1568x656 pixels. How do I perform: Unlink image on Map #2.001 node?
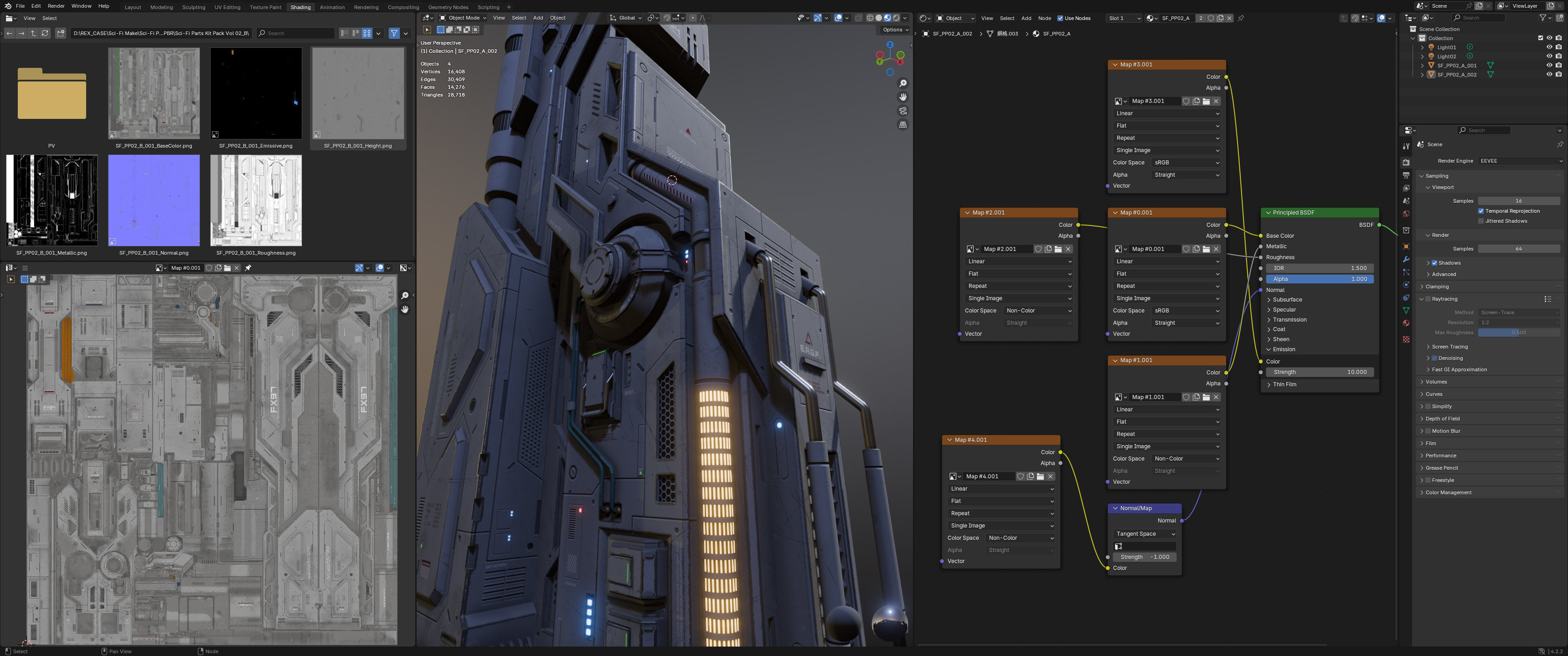point(1068,249)
